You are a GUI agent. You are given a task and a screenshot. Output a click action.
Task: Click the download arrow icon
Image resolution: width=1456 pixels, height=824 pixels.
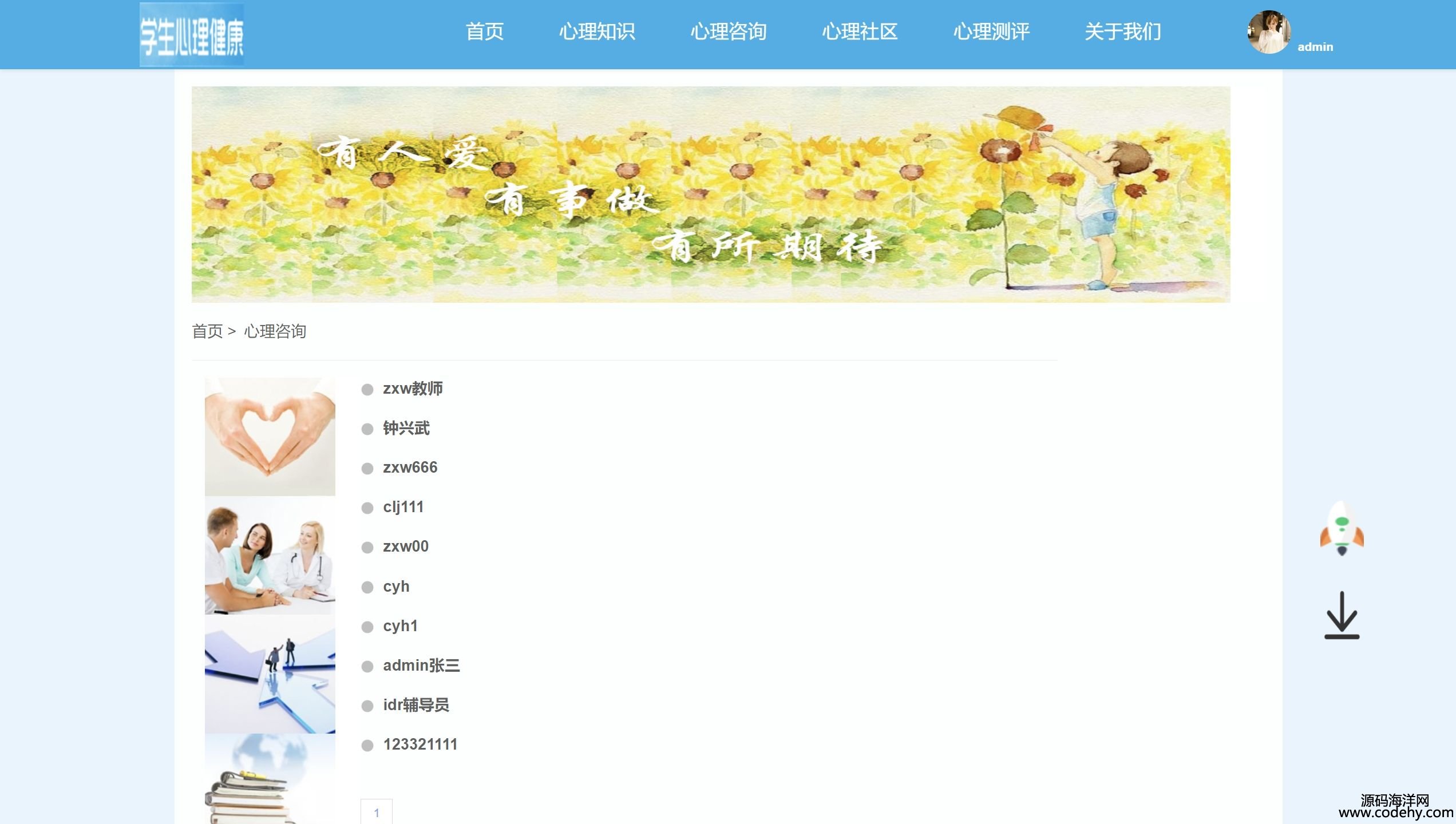(x=1342, y=615)
